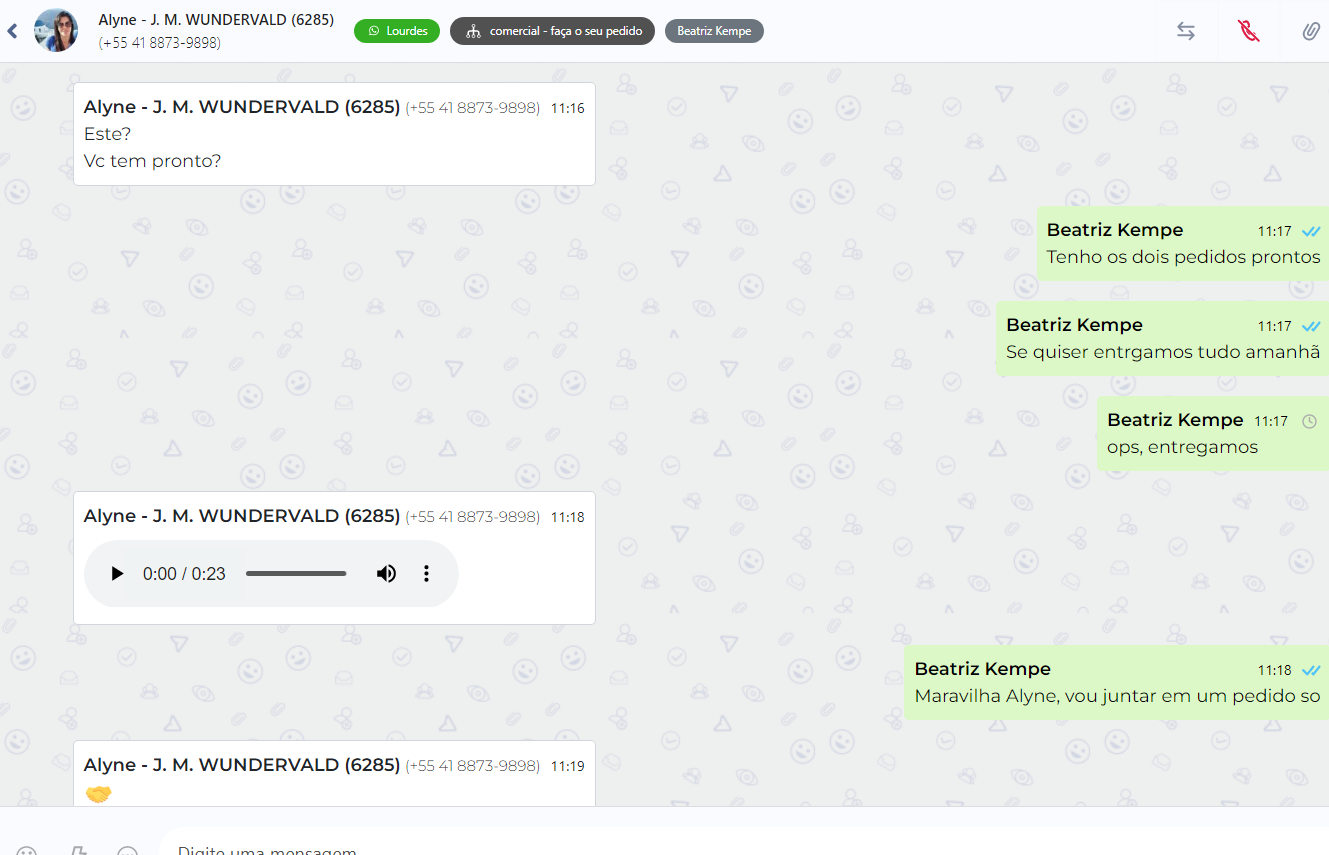Click the back arrow beside the contact avatar
Screen dimensions: 1329x855
coord(12,31)
